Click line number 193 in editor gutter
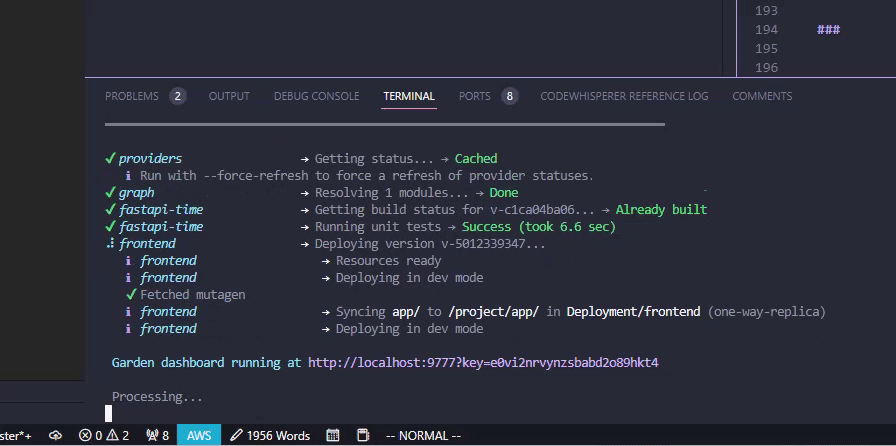 pyautogui.click(x=766, y=10)
